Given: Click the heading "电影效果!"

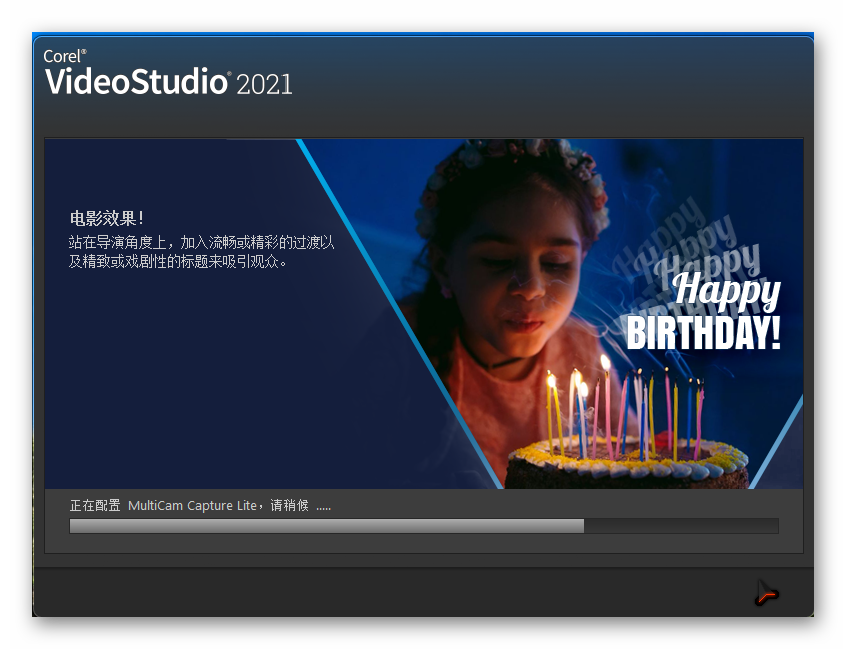Looking at the screenshot, I should point(107,218).
